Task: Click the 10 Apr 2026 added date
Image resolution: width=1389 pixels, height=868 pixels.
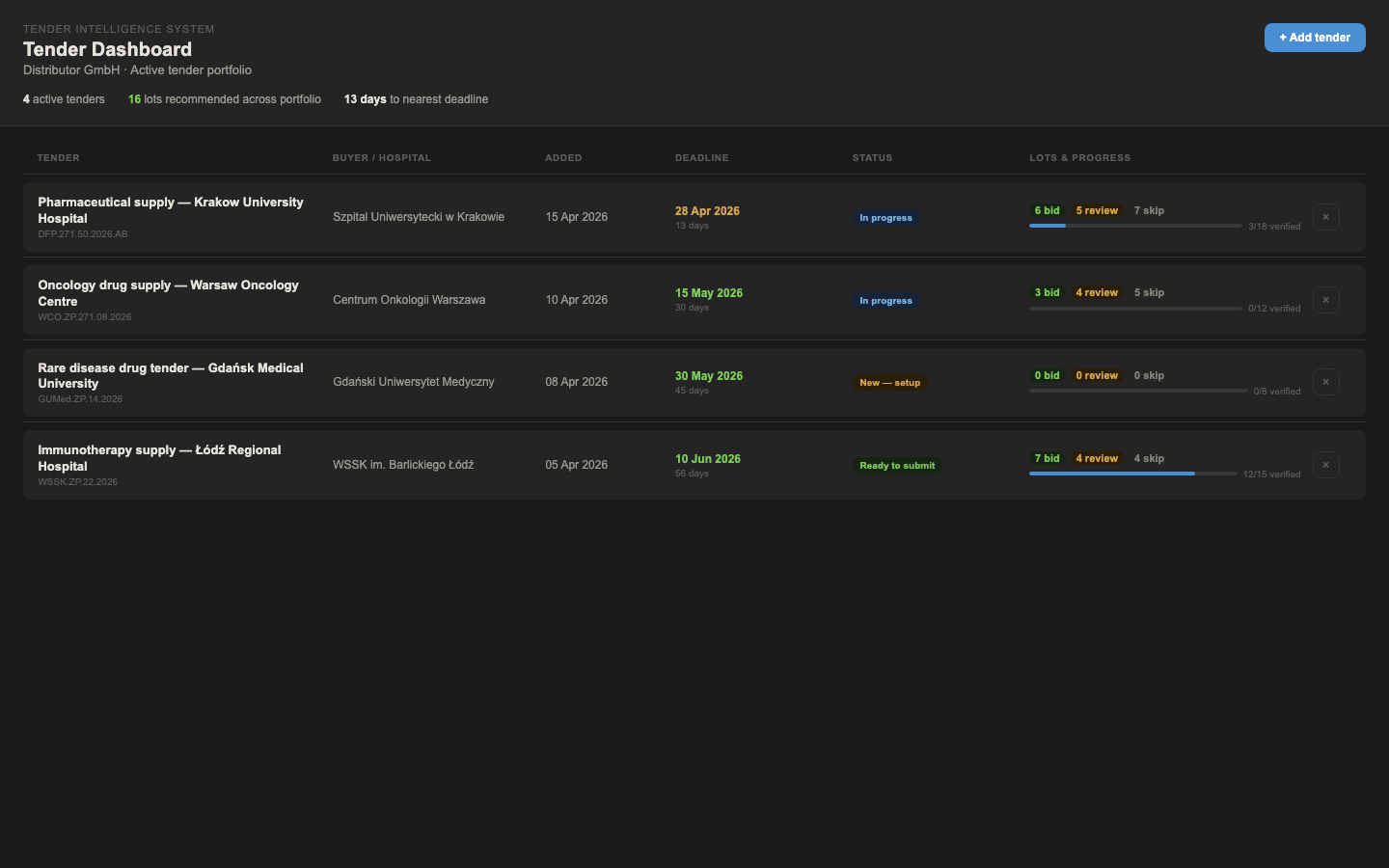Action: point(577,300)
